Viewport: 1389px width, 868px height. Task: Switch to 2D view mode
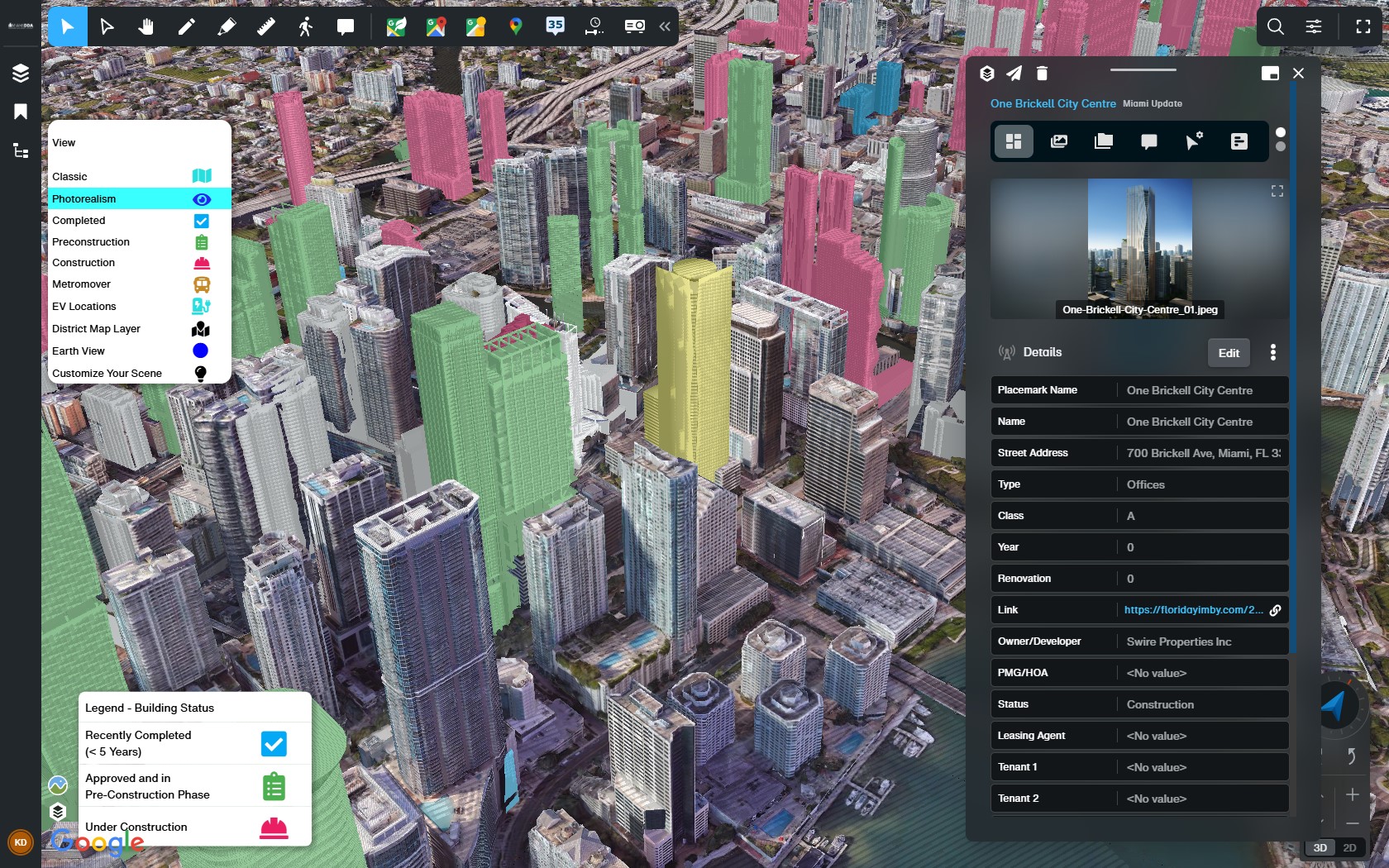(x=1349, y=847)
